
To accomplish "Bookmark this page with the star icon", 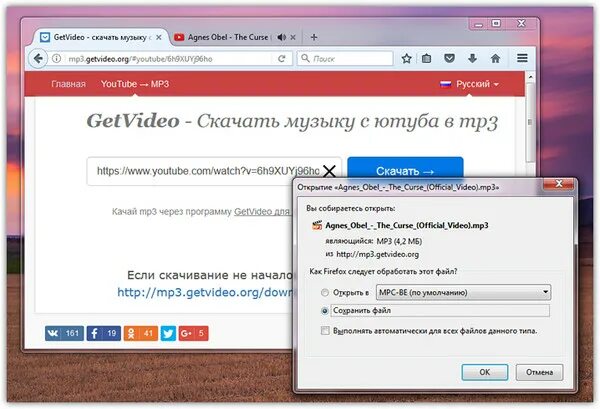I will click(406, 59).
